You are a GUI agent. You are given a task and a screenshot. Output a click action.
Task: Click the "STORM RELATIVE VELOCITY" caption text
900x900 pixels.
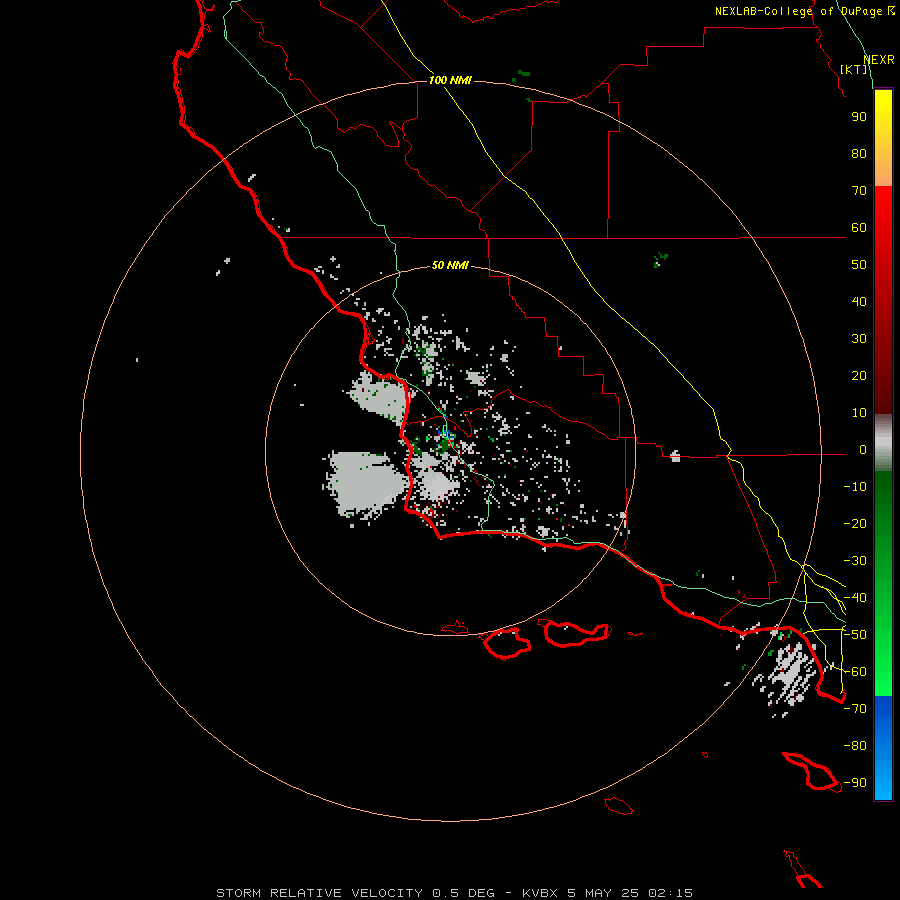coord(319,893)
